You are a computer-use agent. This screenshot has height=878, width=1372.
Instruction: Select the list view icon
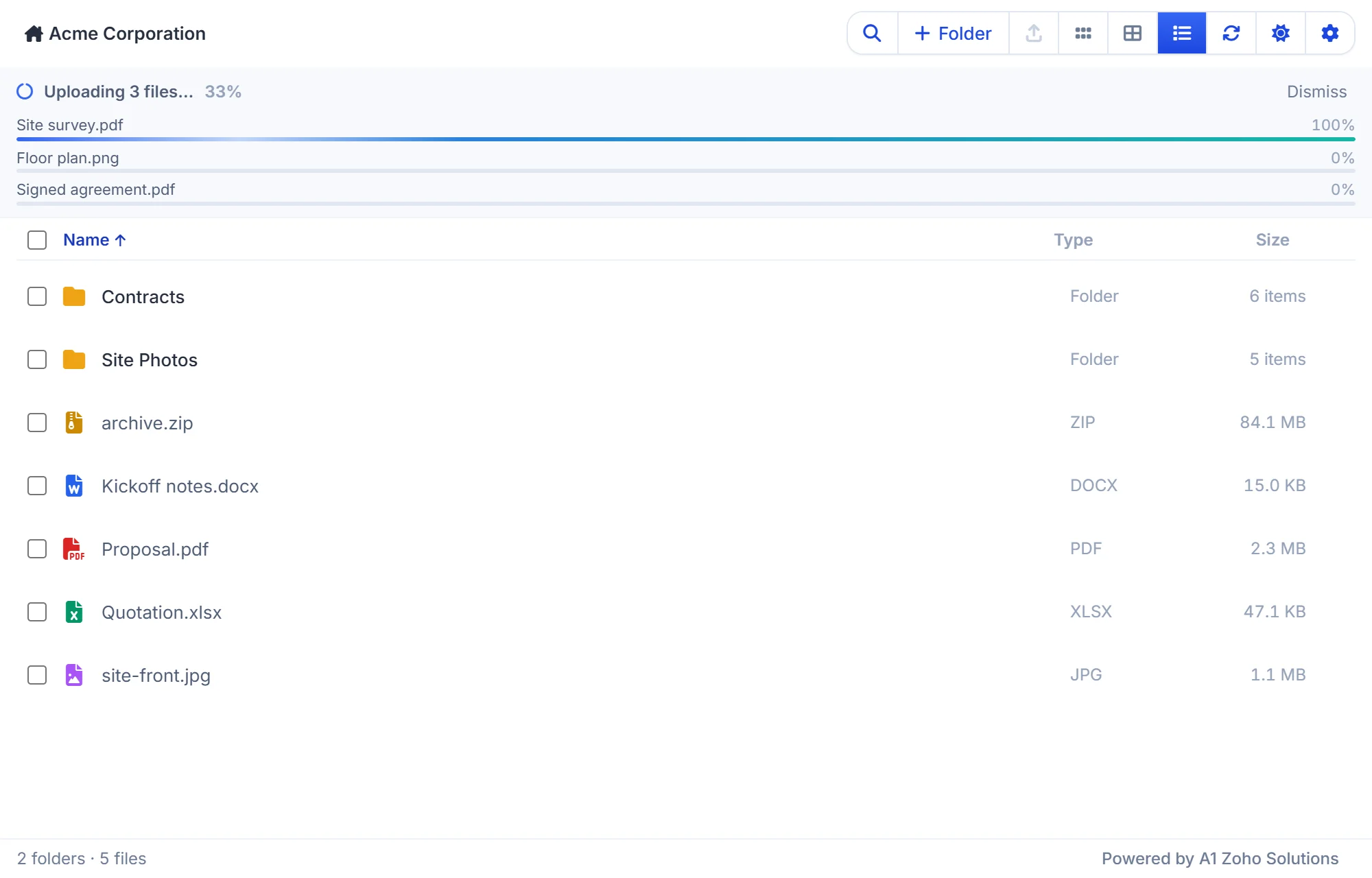(x=1182, y=33)
